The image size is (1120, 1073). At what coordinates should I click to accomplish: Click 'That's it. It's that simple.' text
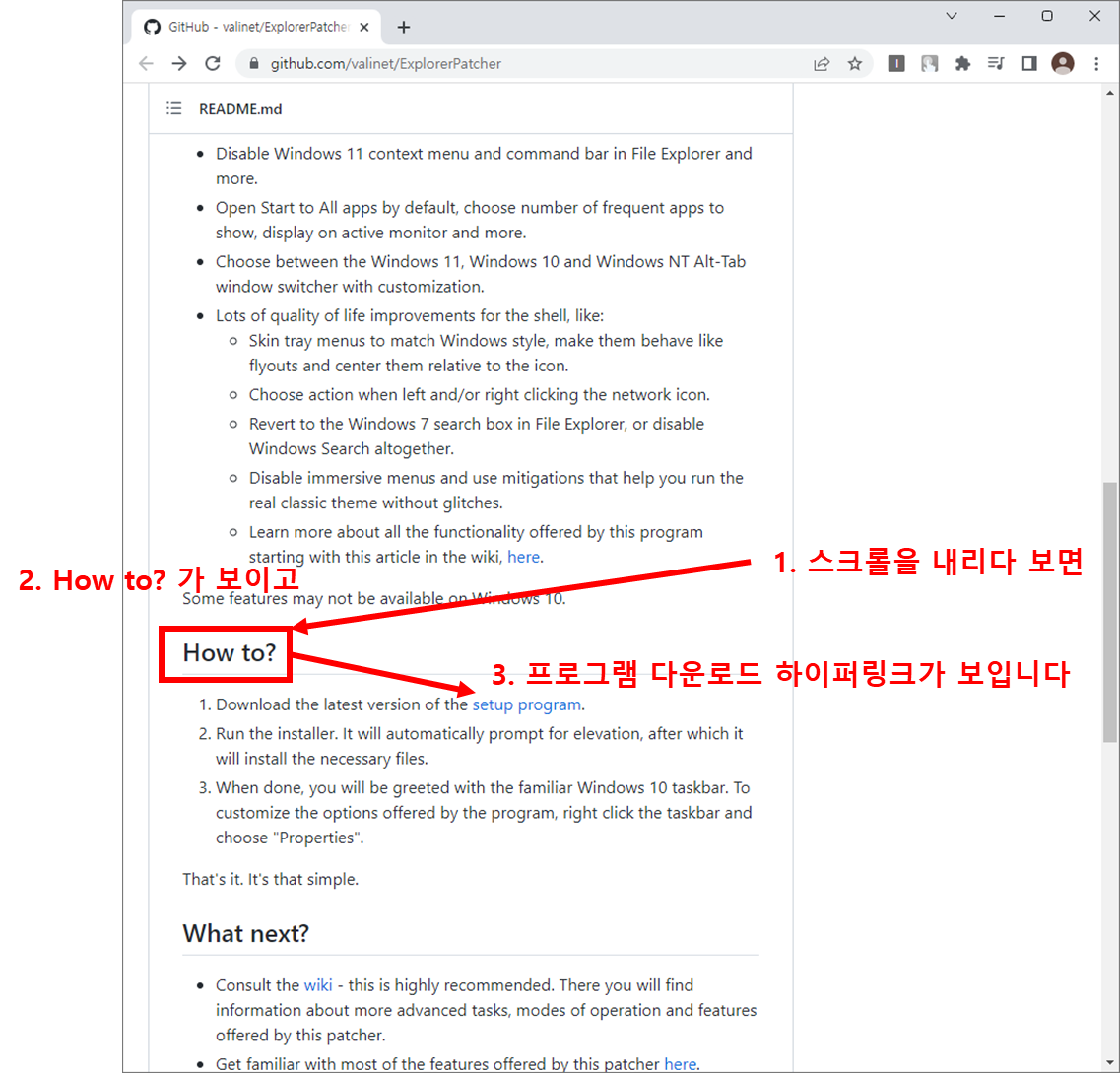(270, 880)
